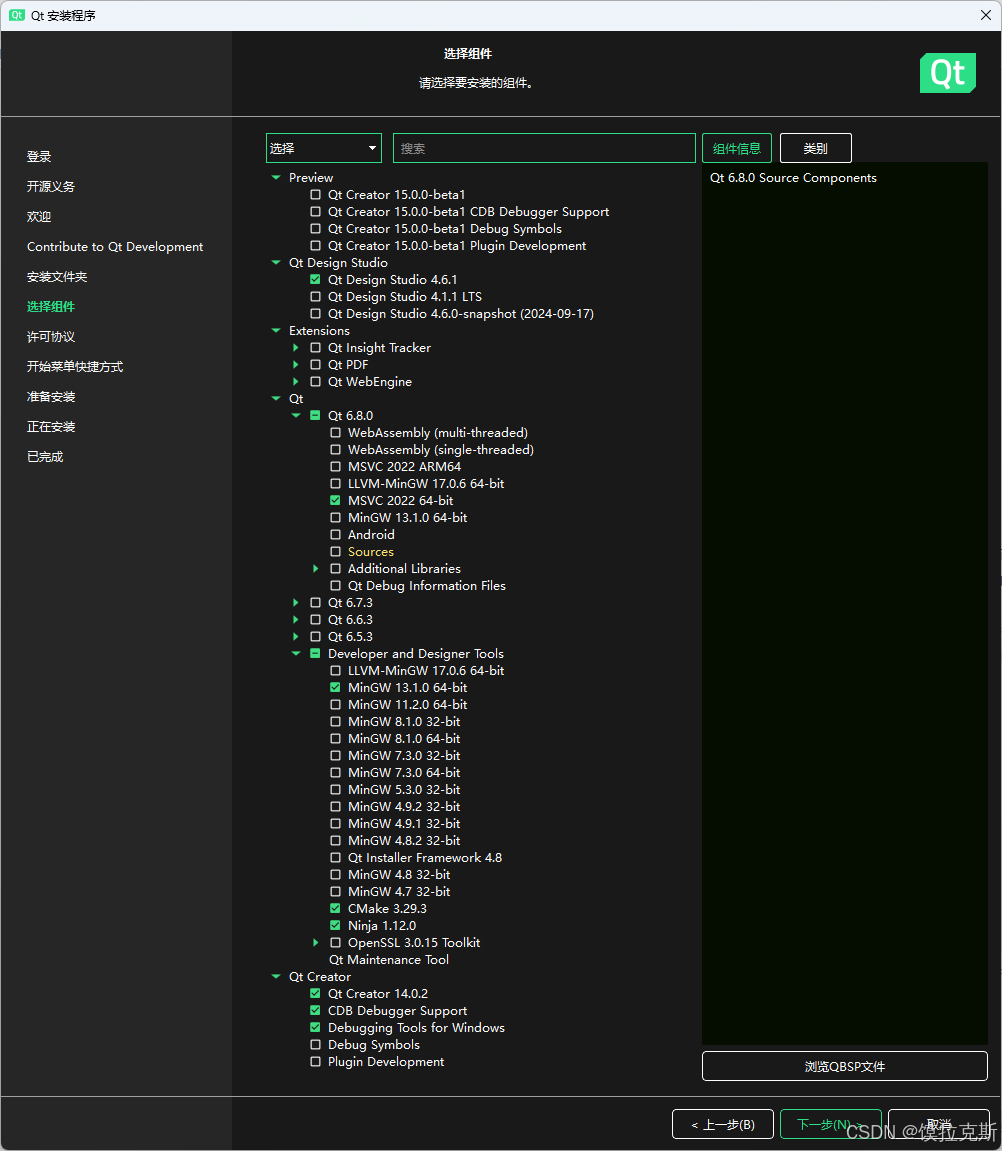Uncheck Ninja 1.12.0
The height and width of the screenshot is (1151, 1002).
(x=335, y=925)
